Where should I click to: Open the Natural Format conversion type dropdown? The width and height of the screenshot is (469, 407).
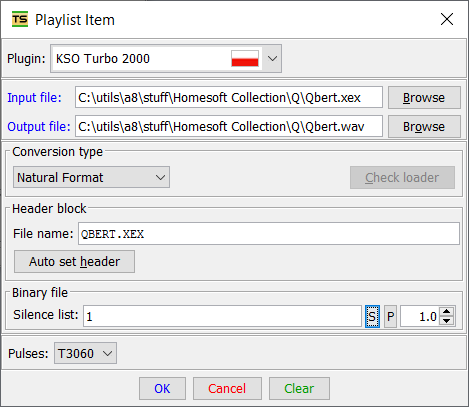coord(91,177)
